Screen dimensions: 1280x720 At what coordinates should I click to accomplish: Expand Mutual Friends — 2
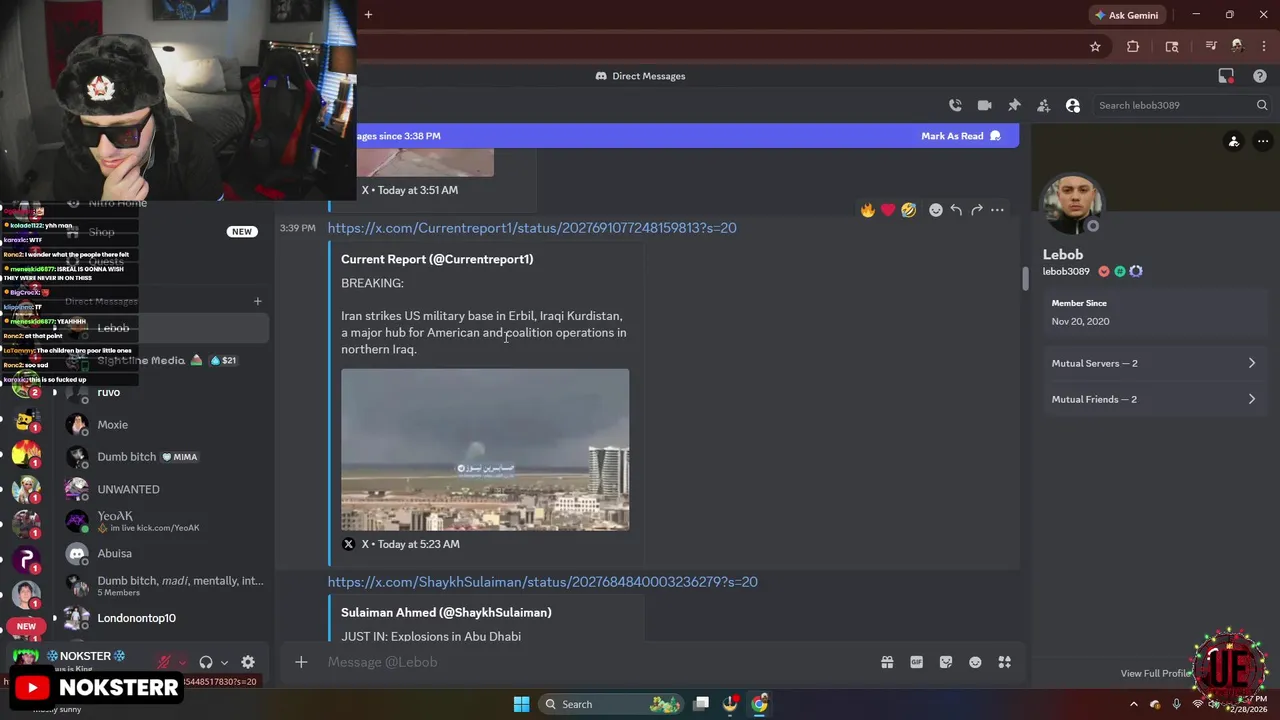(1153, 399)
